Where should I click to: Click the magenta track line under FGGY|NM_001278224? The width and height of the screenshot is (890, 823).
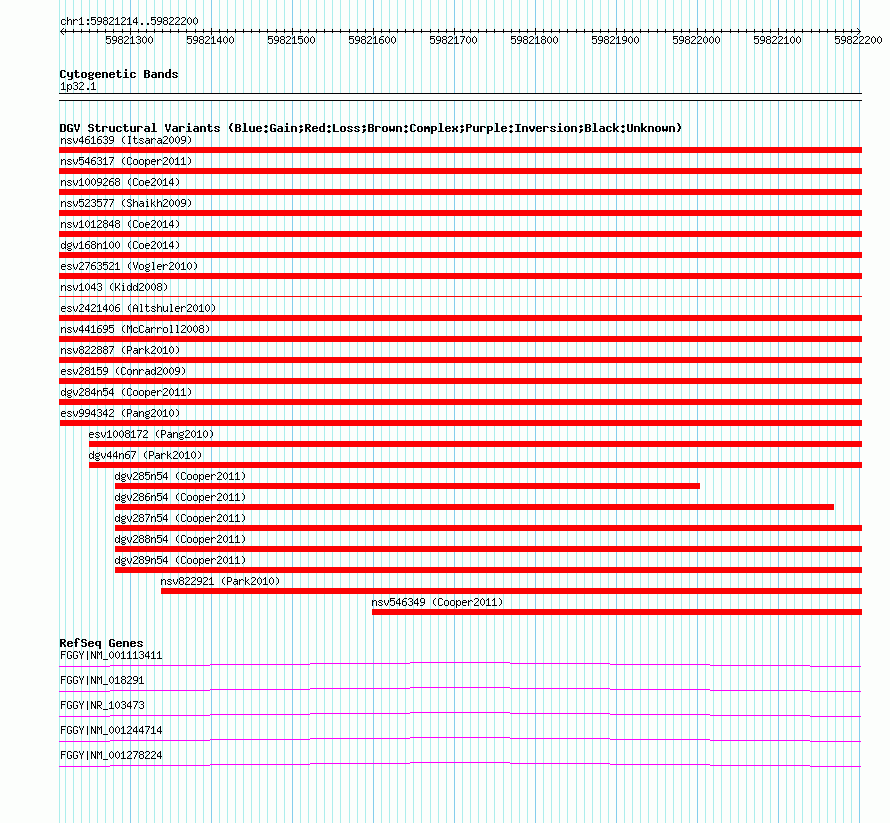pos(460,764)
